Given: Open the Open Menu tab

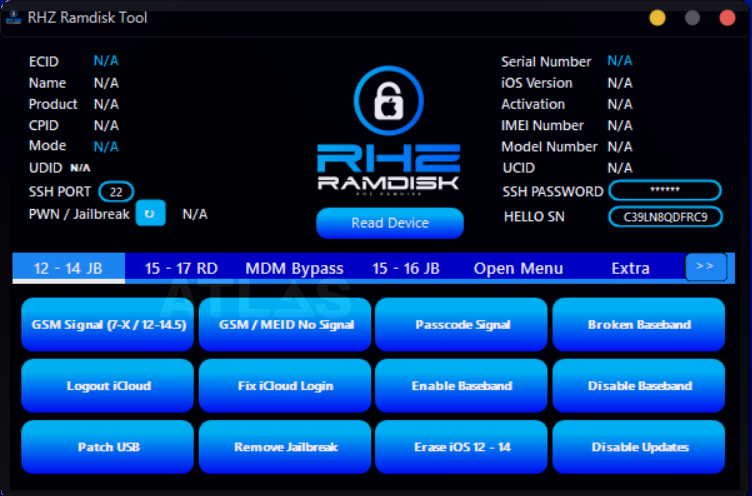Looking at the screenshot, I should pos(518,268).
